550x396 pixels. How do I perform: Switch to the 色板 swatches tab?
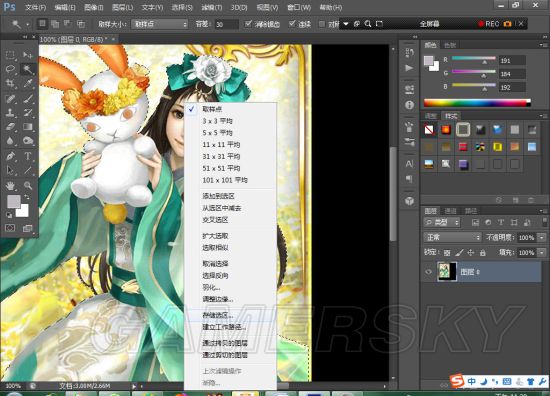(450, 45)
